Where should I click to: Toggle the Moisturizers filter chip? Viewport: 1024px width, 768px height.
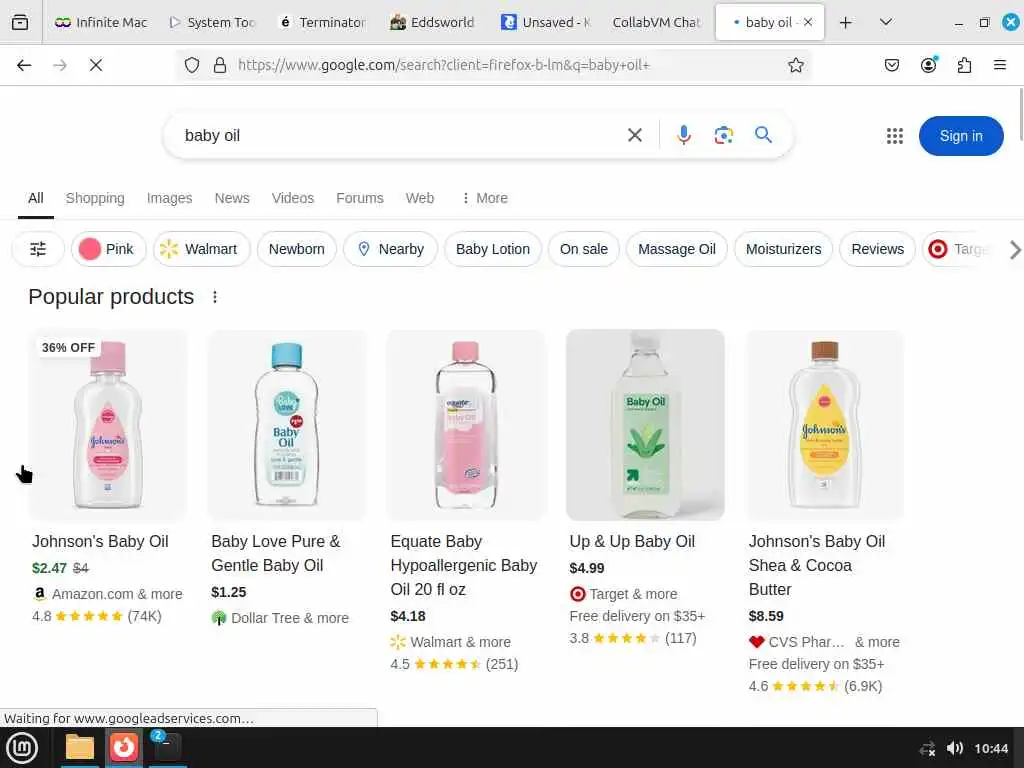tap(783, 249)
